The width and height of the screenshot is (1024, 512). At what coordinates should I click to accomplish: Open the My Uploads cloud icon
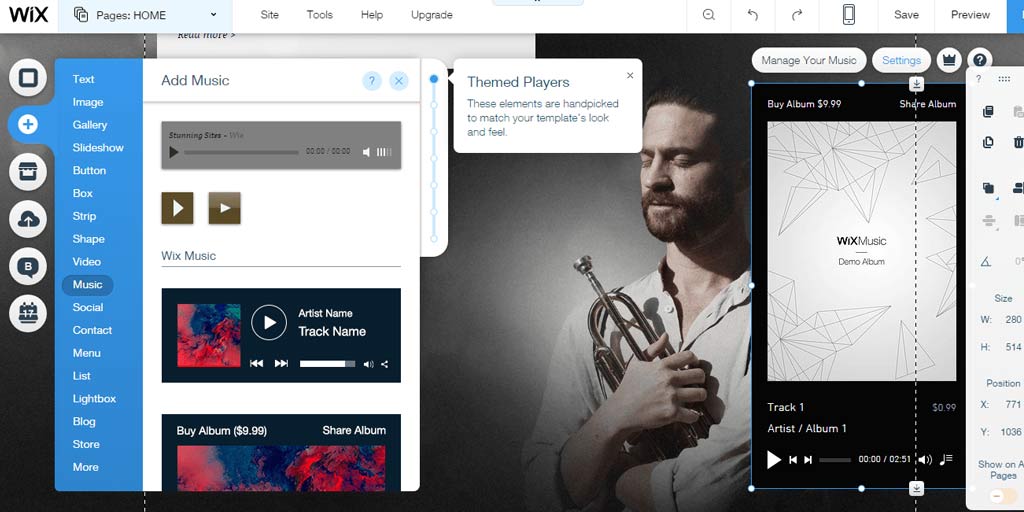[x=27, y=219]
